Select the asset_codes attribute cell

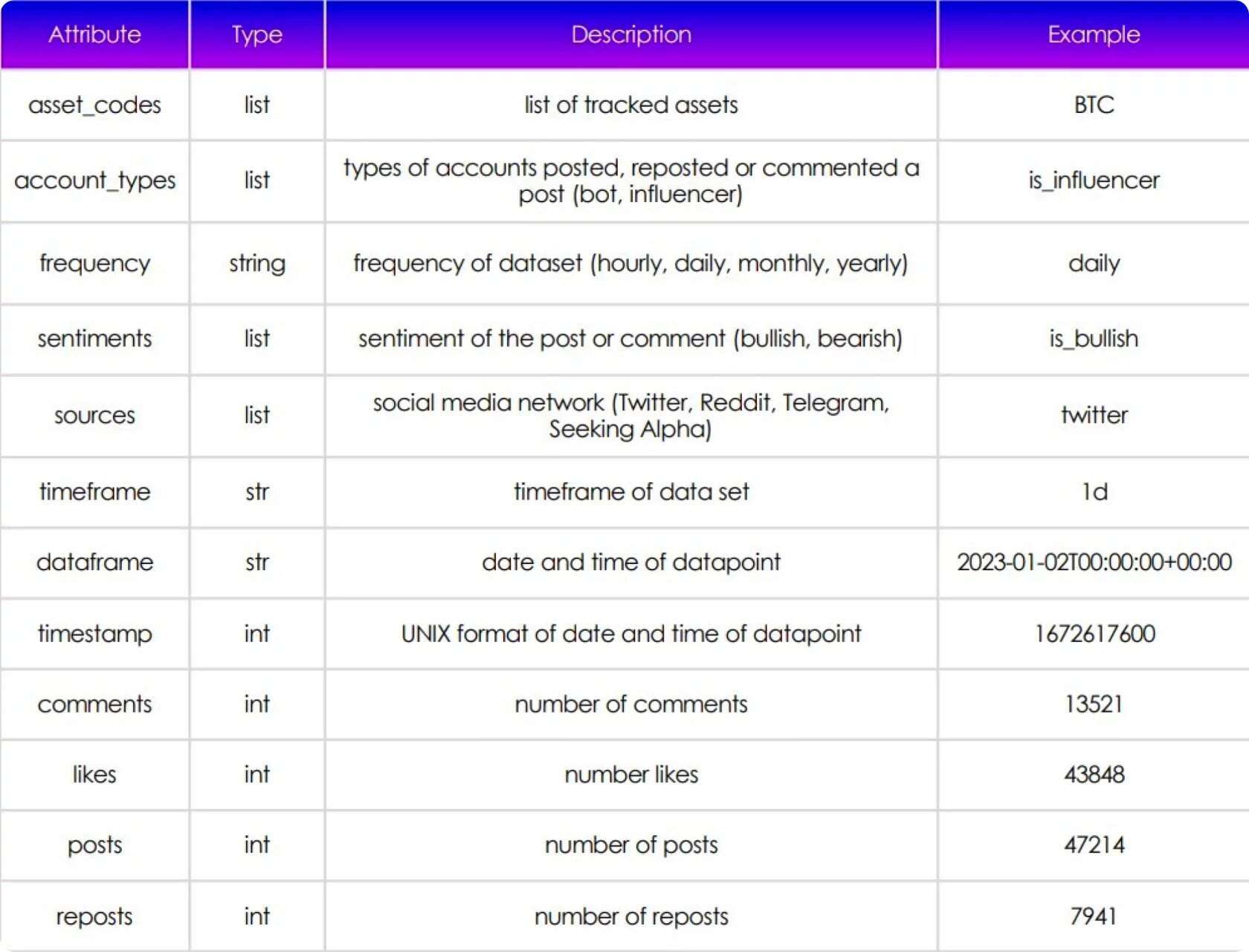(94, 105)
